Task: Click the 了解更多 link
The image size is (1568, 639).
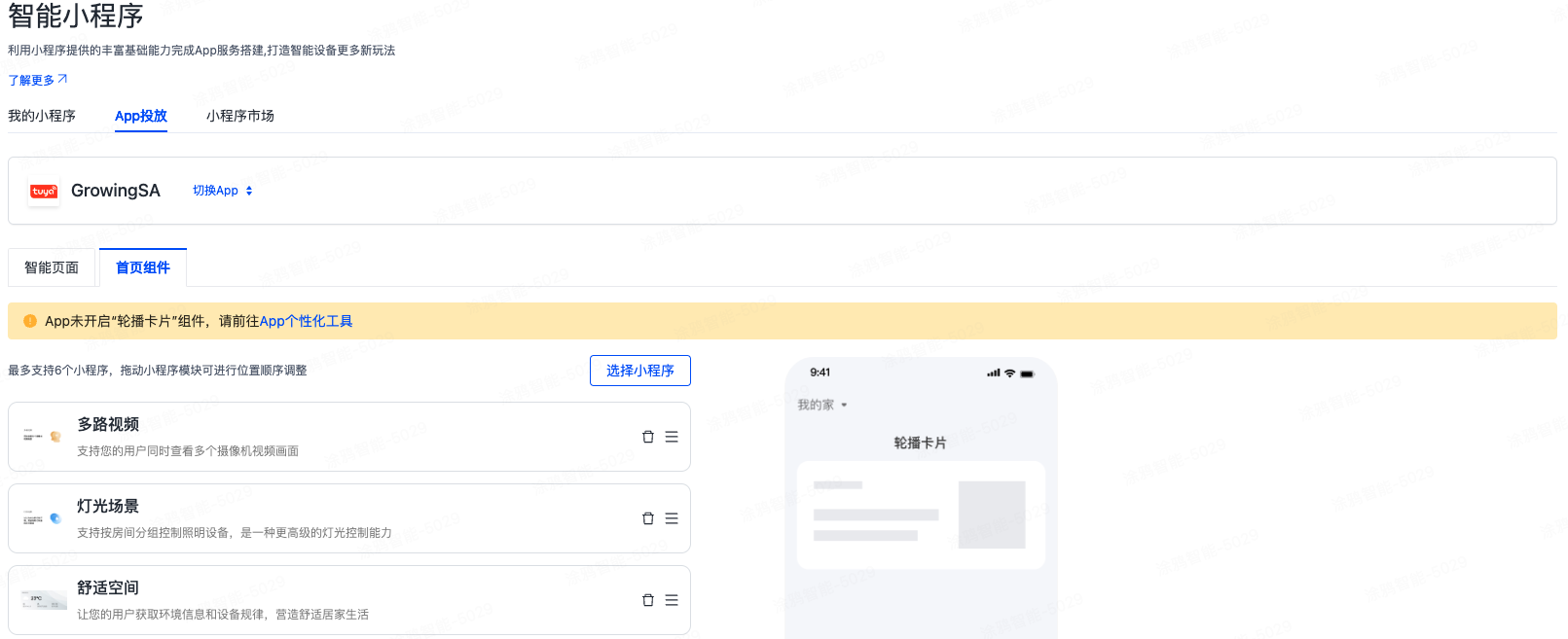Action: pos(38,80)
